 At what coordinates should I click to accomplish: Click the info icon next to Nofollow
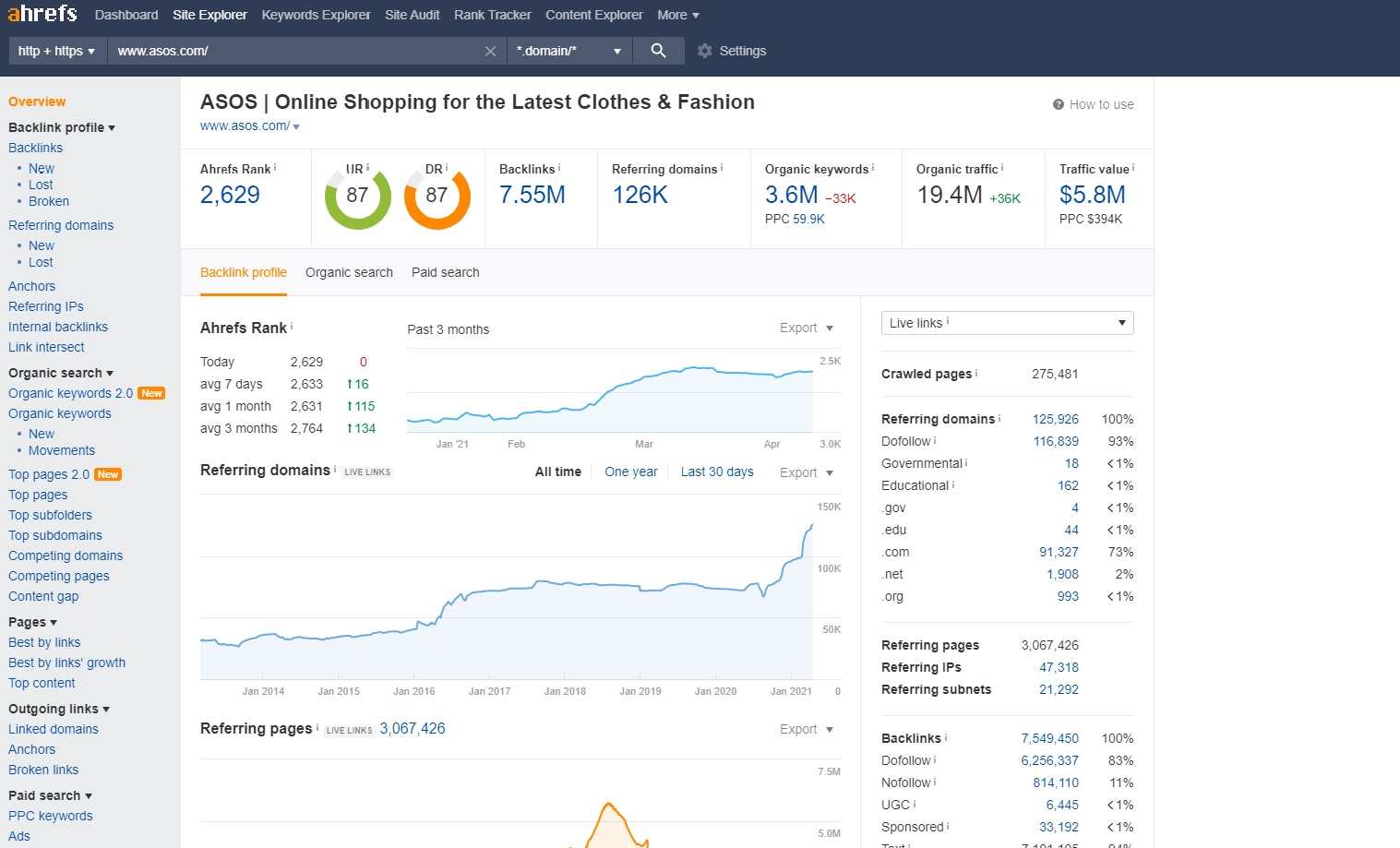pyautogui.click(x=935, y=782)
